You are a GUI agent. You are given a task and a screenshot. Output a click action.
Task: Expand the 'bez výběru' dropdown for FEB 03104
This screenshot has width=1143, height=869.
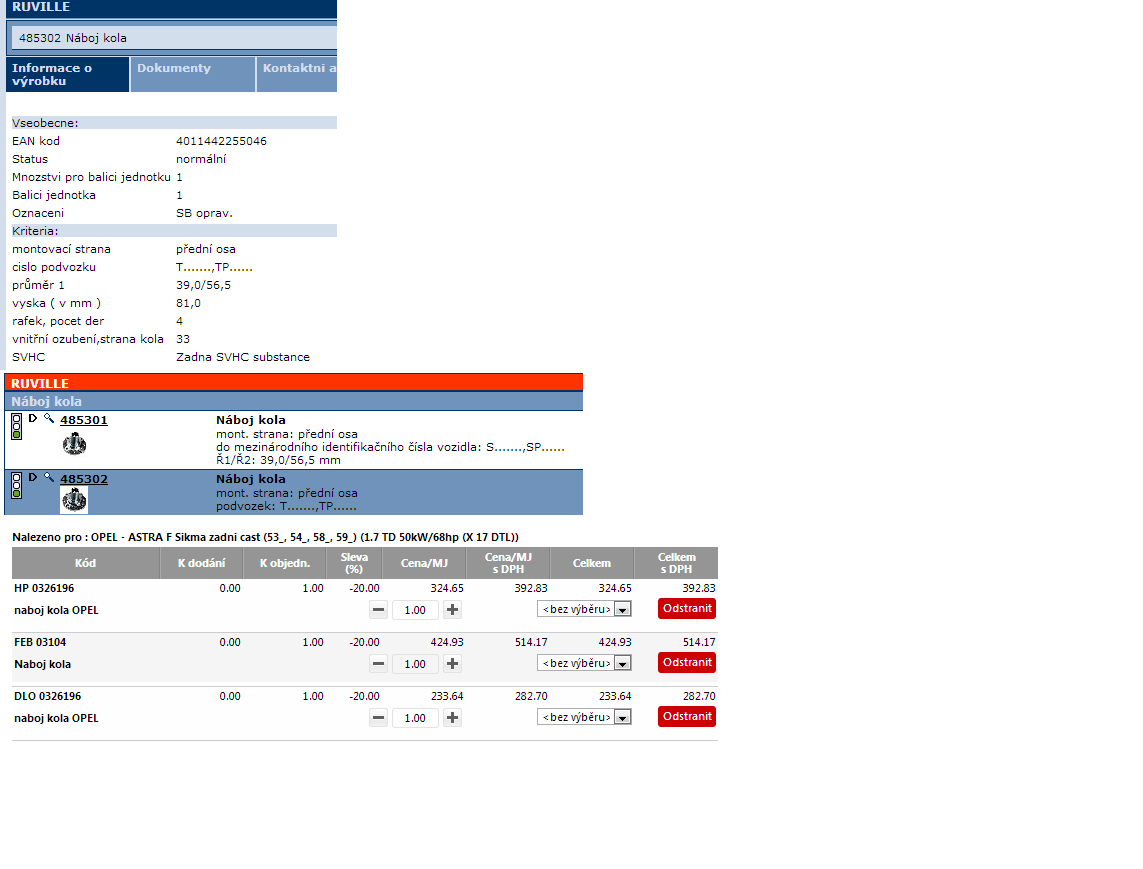click(584, 663)
